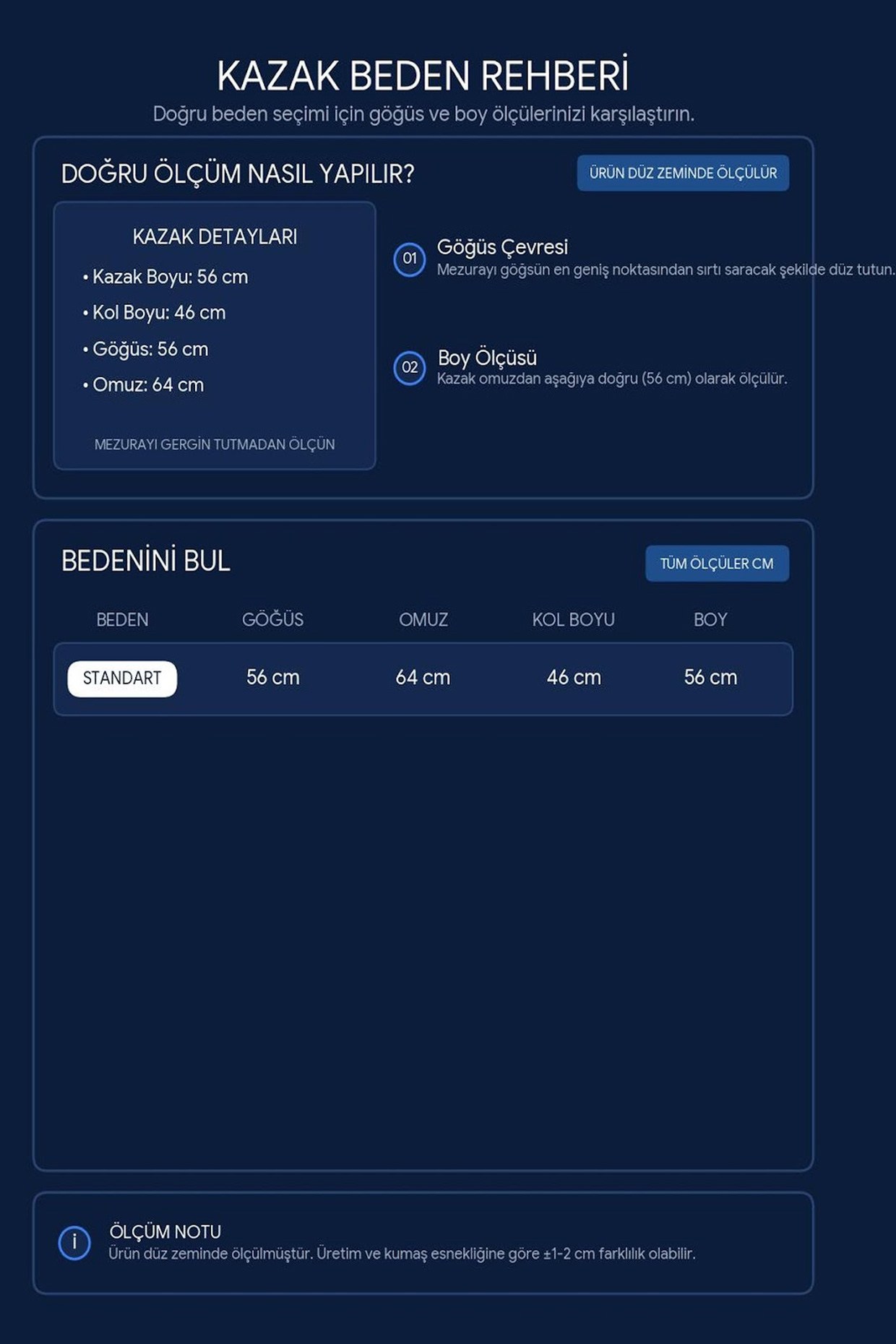Select the STANDART size pill

(x=122, y=679)
